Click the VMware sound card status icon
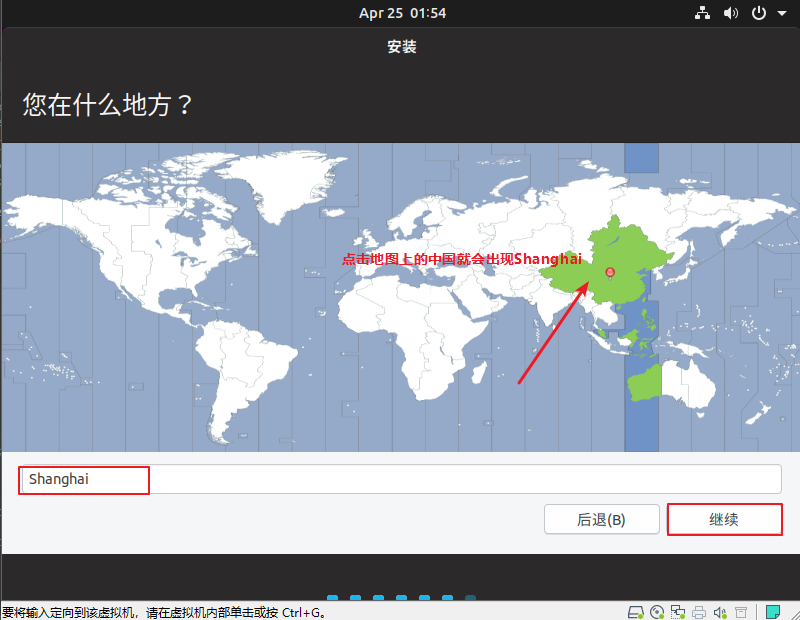The height and width of the screenshot is (620, 800). [720, 612]
